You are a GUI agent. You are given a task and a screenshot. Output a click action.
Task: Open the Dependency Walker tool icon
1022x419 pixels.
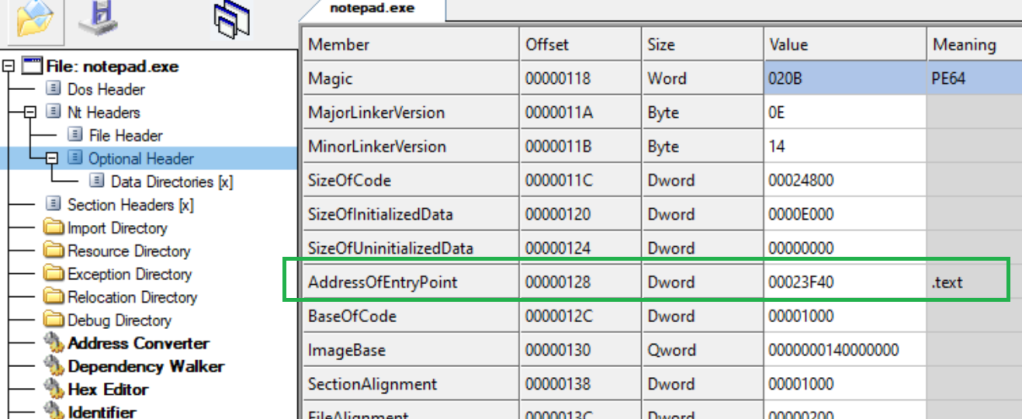tap(53, 367)
